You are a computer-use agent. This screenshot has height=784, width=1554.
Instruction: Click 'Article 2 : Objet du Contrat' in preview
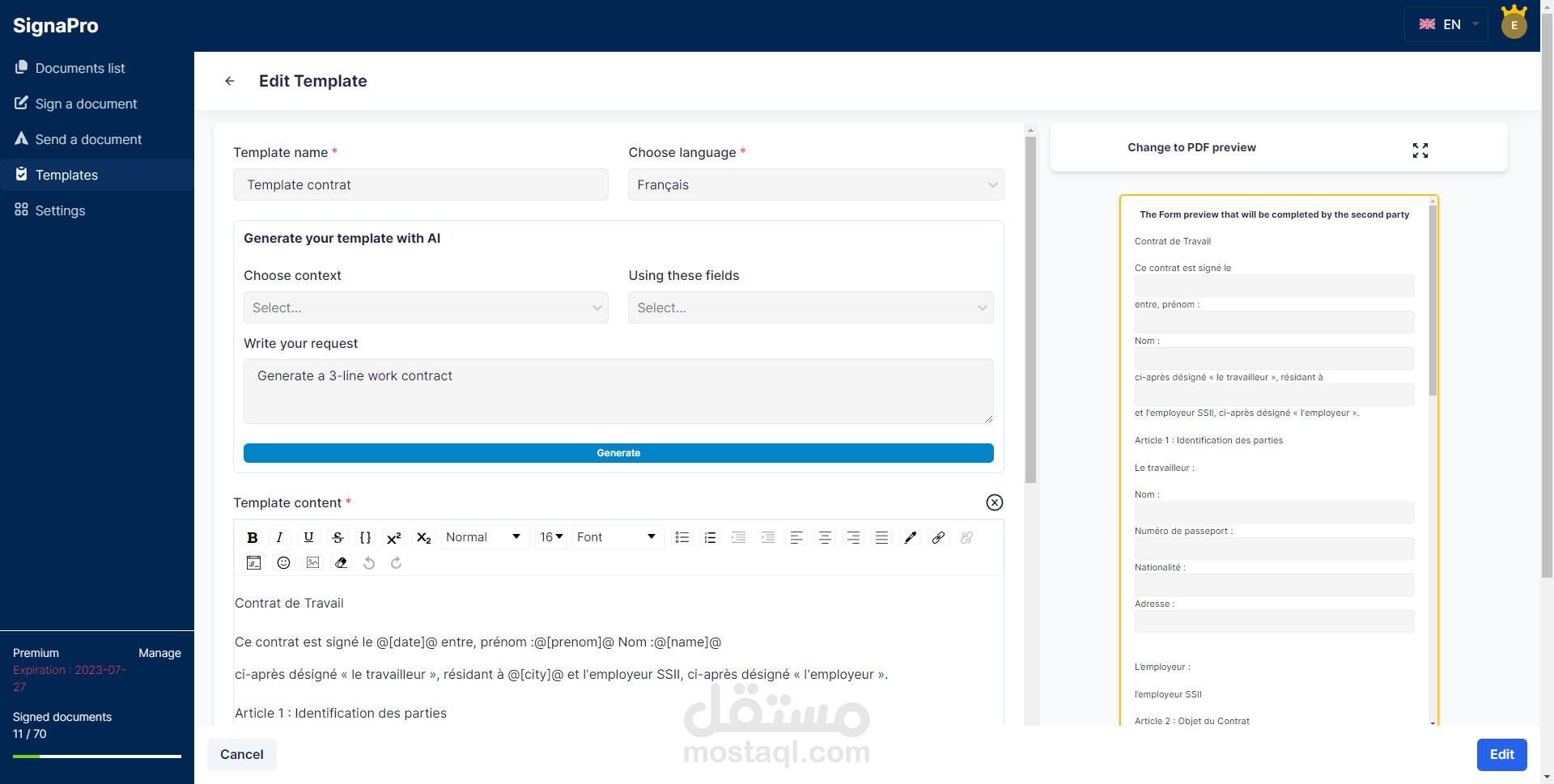click(x=1192, y=721)
